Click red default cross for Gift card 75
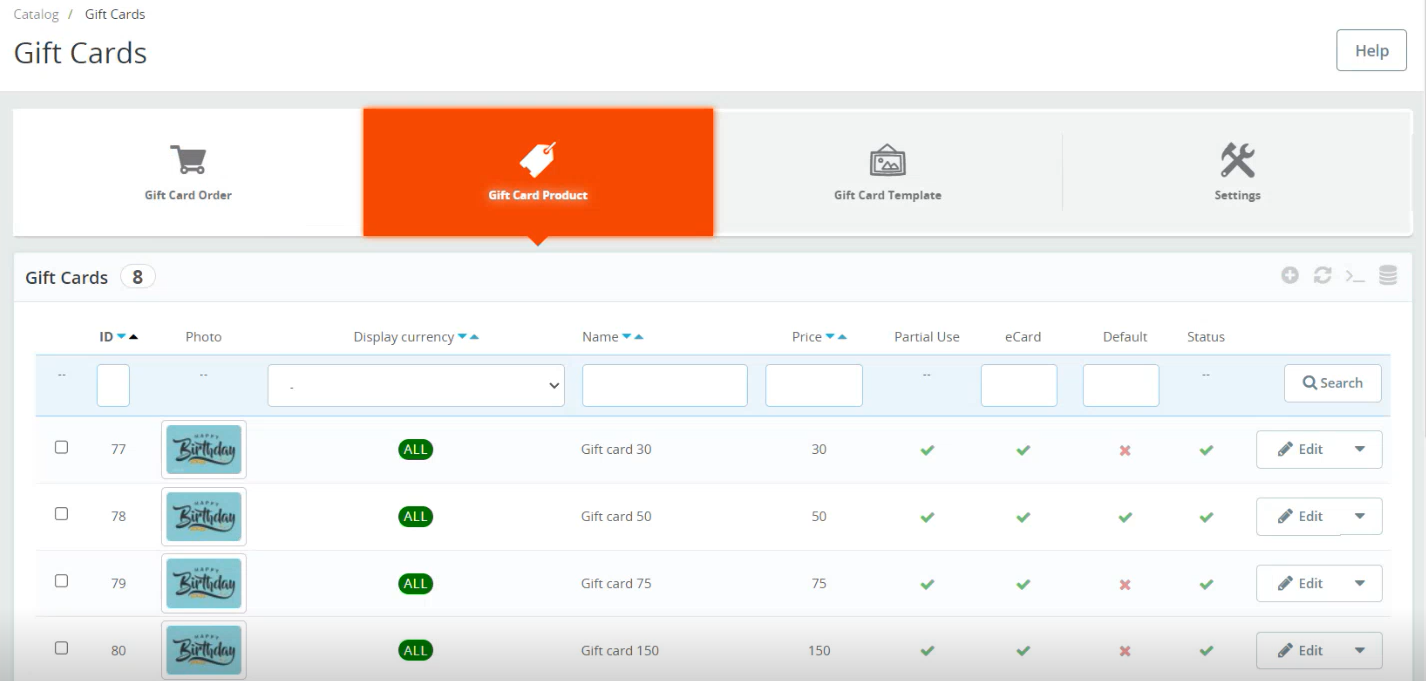Image resolution: width=1426 pixels, height=681 pixels. point(1125,584)
